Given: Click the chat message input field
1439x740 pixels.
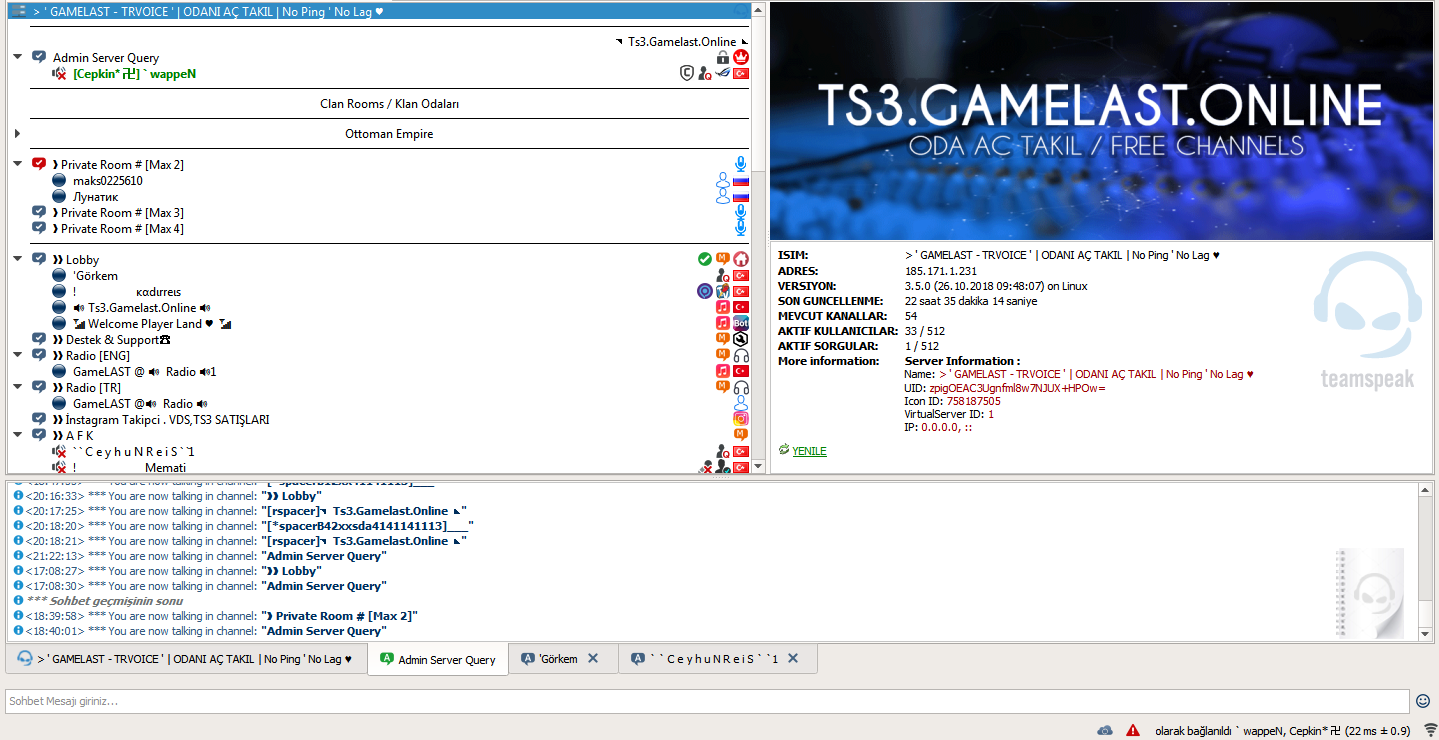Looking at the screenshot, I should click(707, 701).
